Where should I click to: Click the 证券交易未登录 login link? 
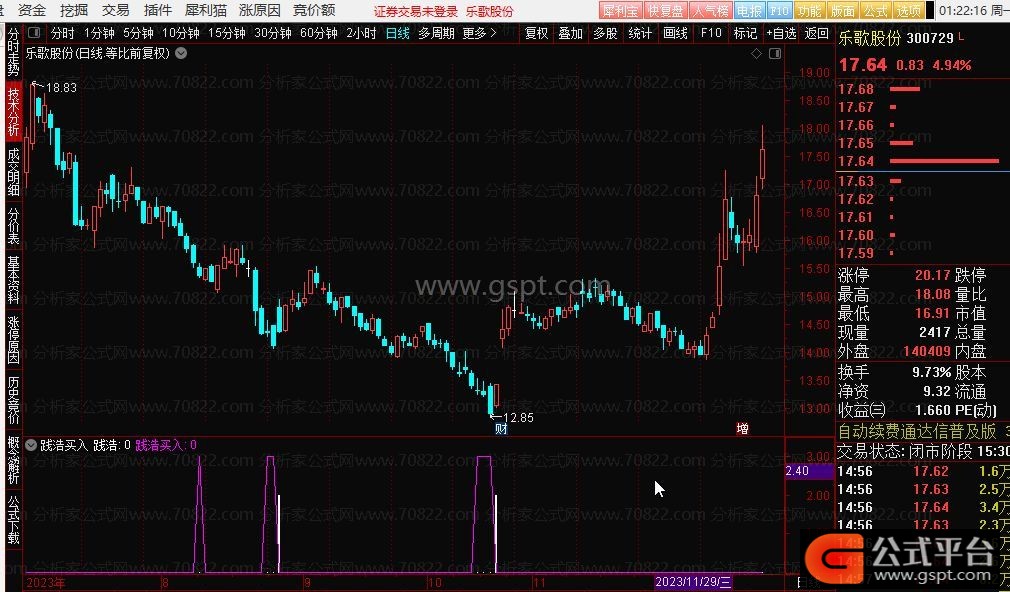(x=415, y=12)
